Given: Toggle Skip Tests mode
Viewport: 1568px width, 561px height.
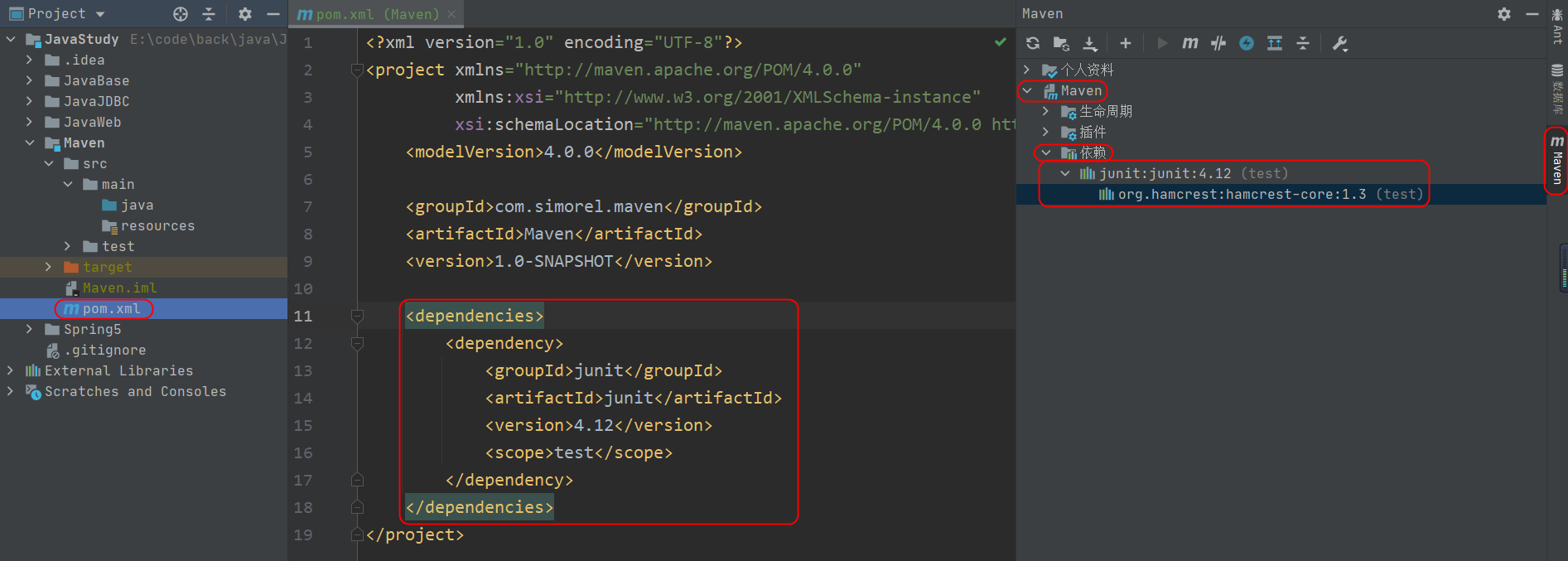Looking at the screenshot, I should click(x=1218, y=43).
